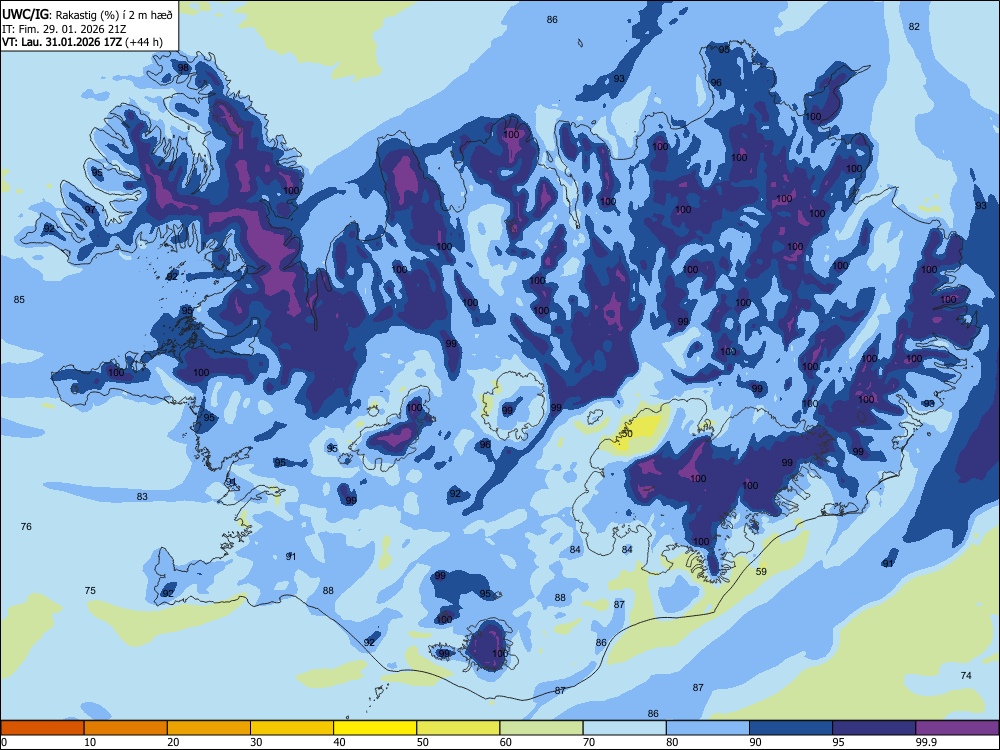
Task: Pick the purple above-99.9 legend swatch
Action: [x=957, y=728]
